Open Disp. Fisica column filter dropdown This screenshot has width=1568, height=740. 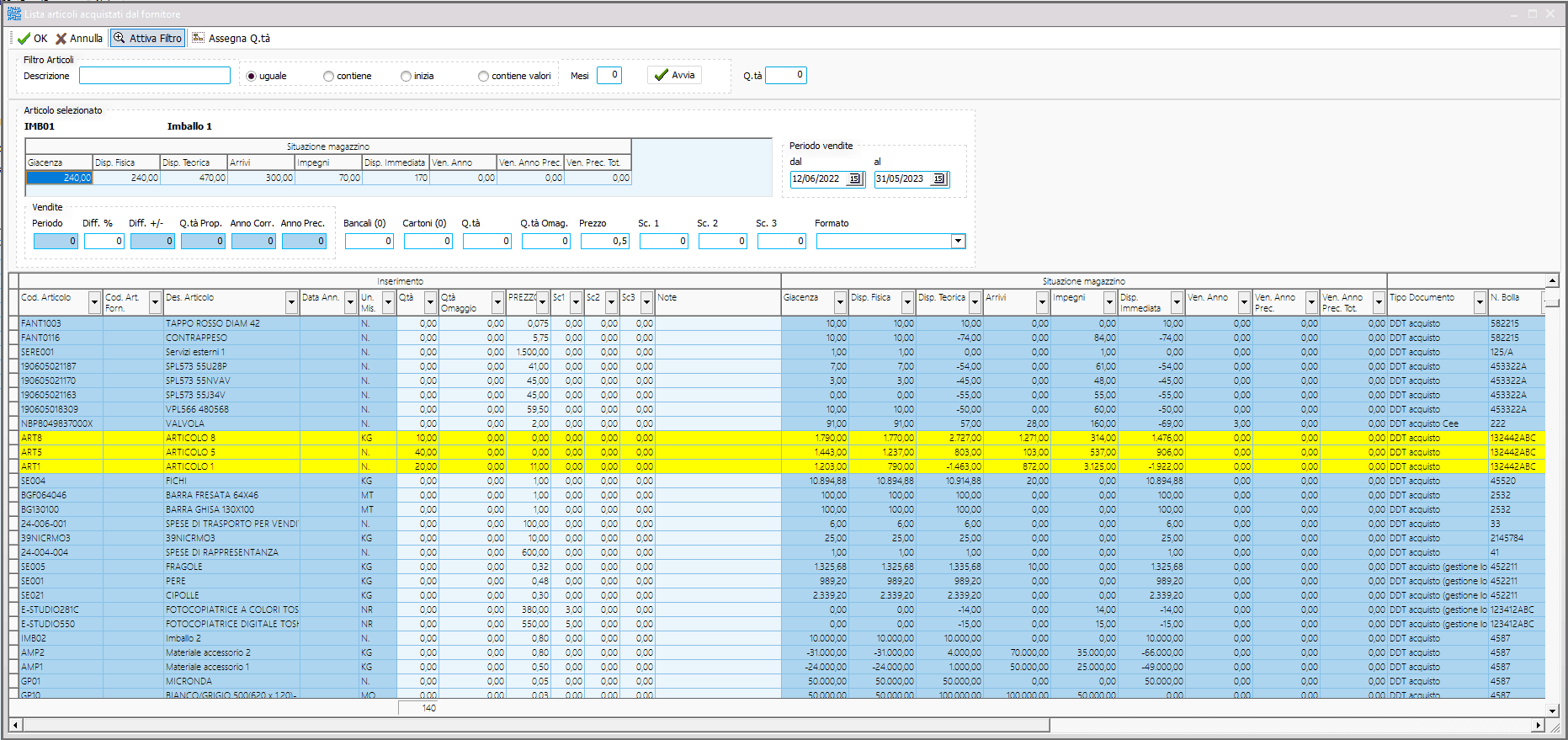[907, 303]
